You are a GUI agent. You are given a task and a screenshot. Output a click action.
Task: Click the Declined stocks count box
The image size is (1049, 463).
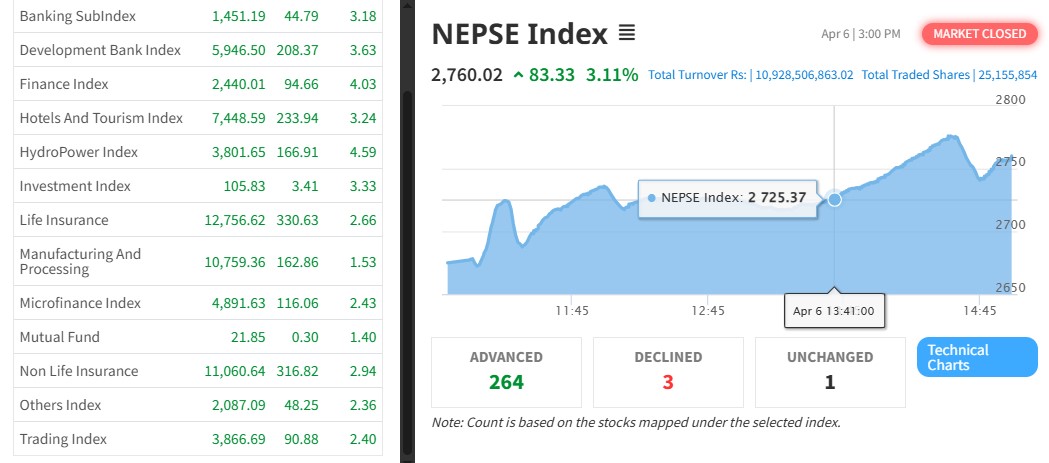pos(668,371)
